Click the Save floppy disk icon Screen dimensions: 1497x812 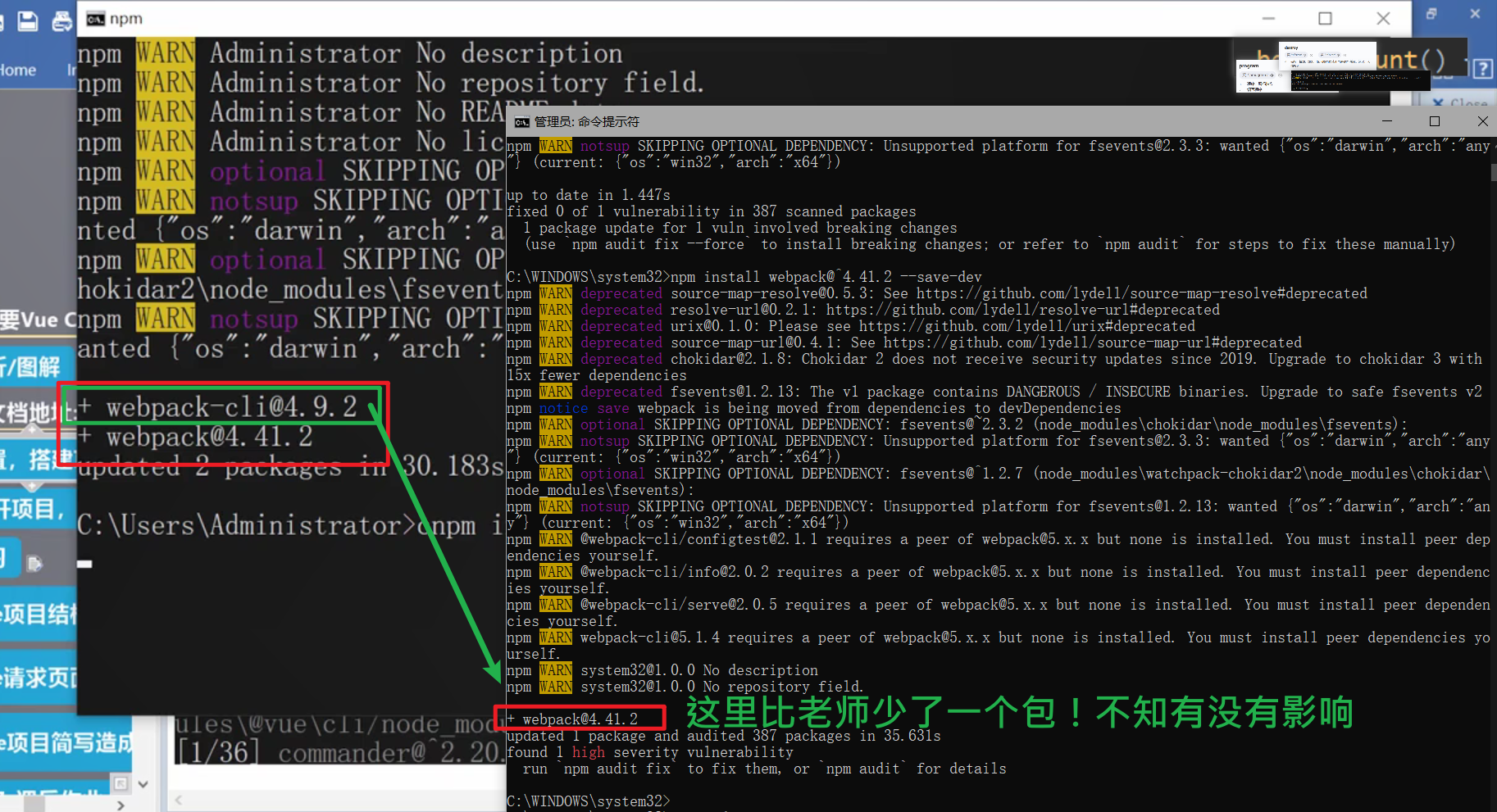(x=28, y=20)
